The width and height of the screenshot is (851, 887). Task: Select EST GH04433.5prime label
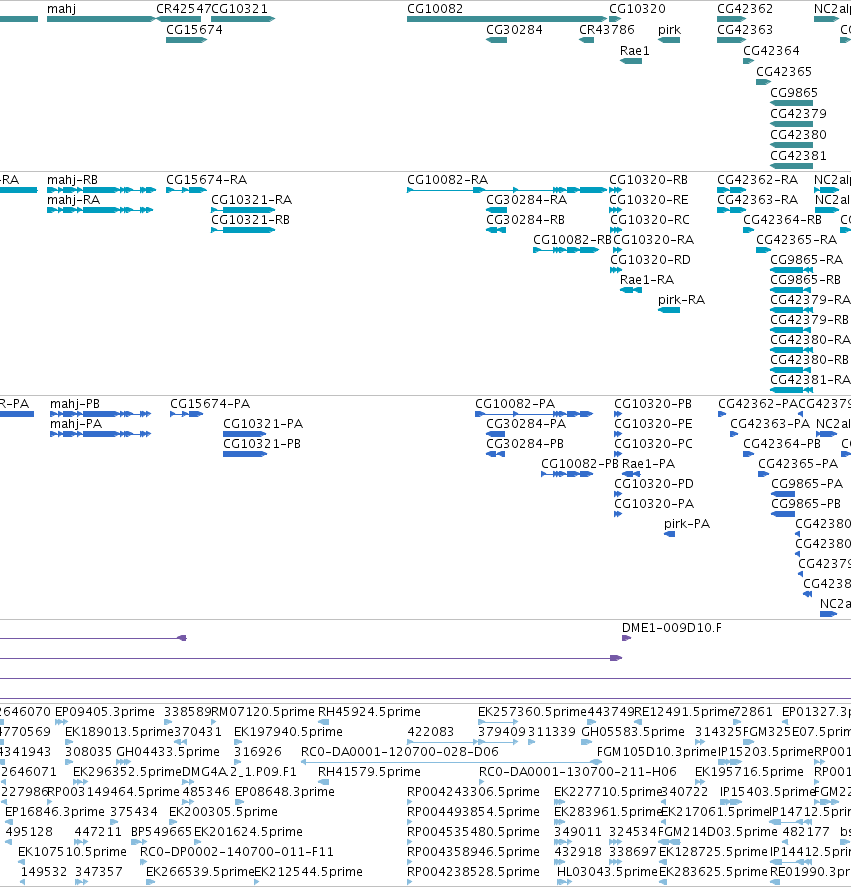click(167, 751)
